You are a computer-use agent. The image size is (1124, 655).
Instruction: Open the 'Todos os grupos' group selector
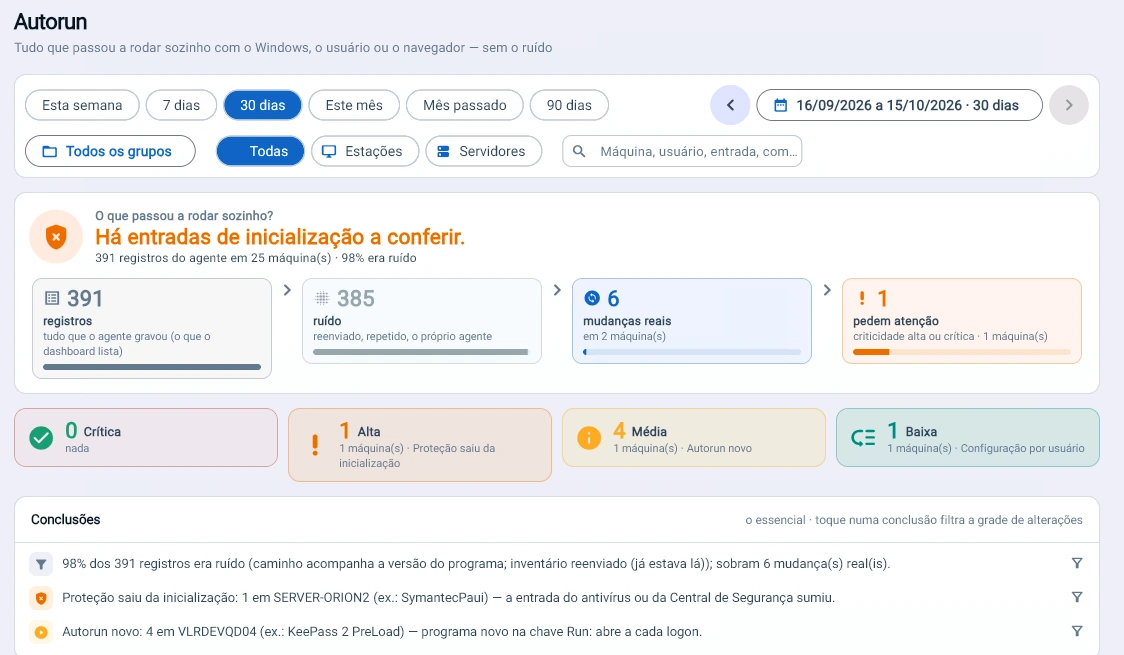pos(110,151)
